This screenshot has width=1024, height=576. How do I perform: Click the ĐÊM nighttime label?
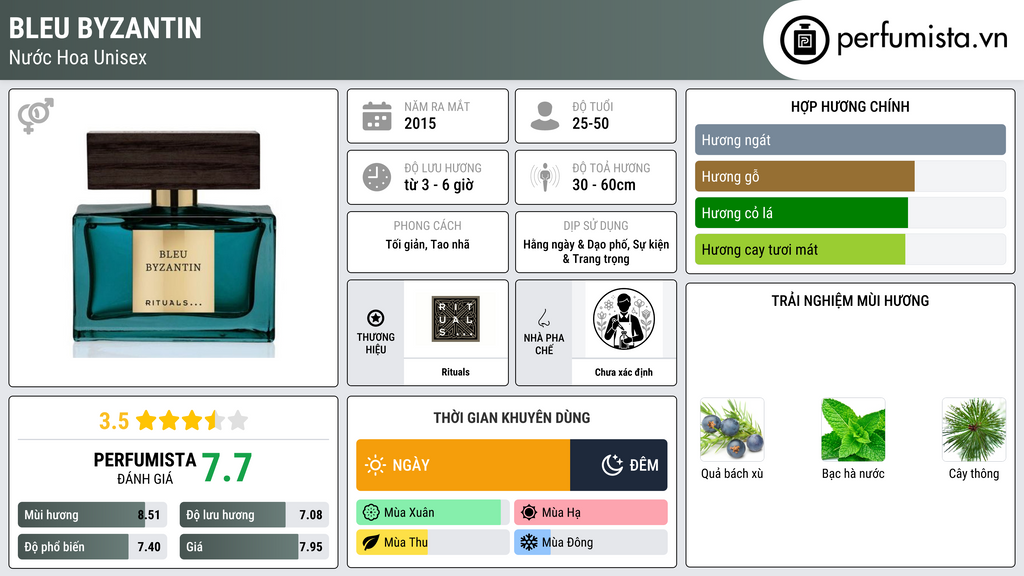[644, 465]
